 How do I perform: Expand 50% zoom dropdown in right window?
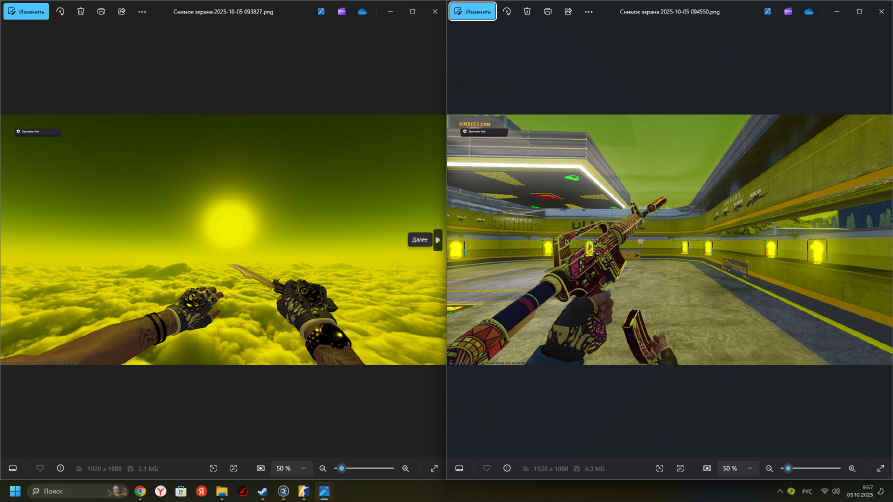click(x=750, y=468)
